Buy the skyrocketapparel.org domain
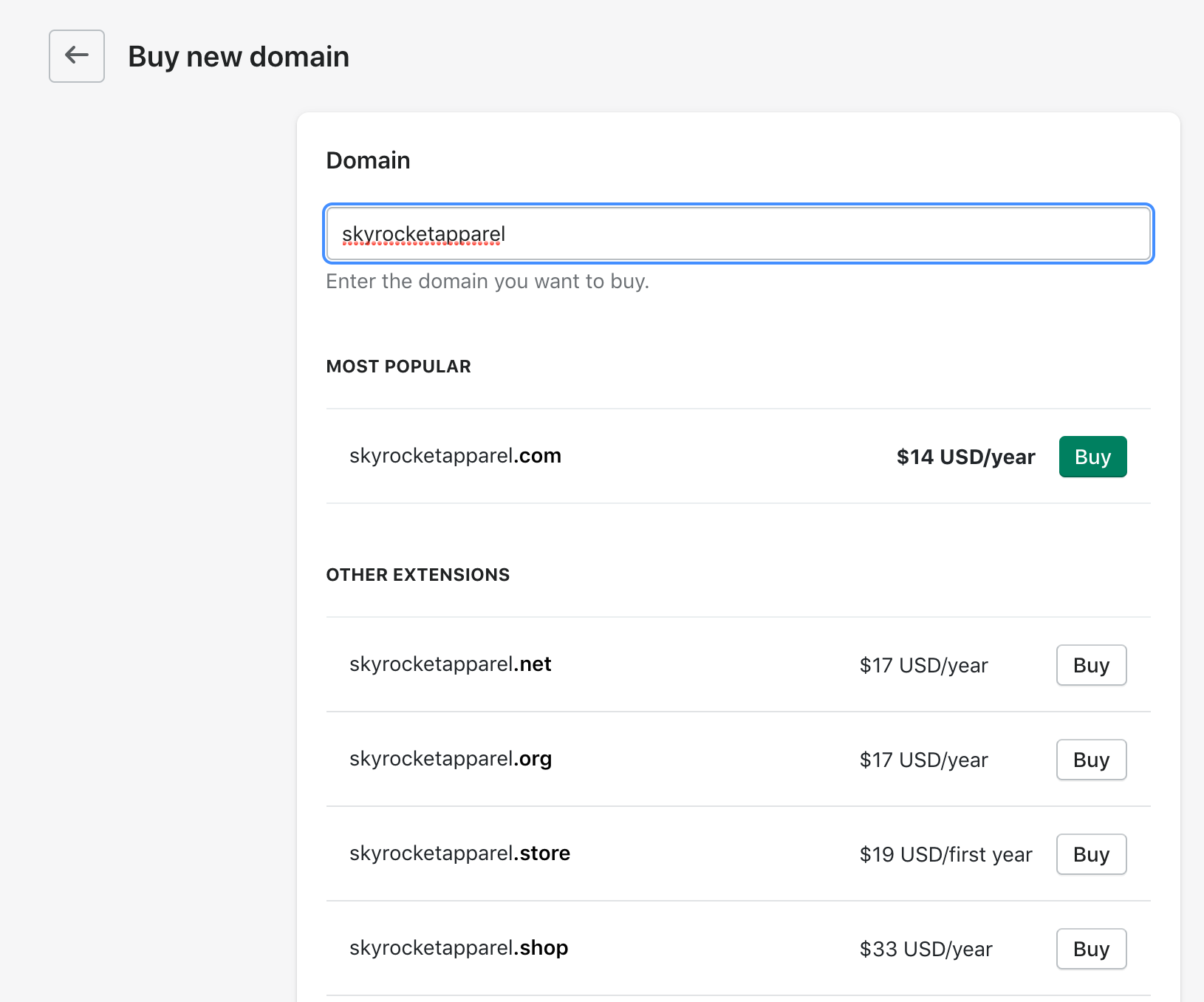 coord(1091,760)
